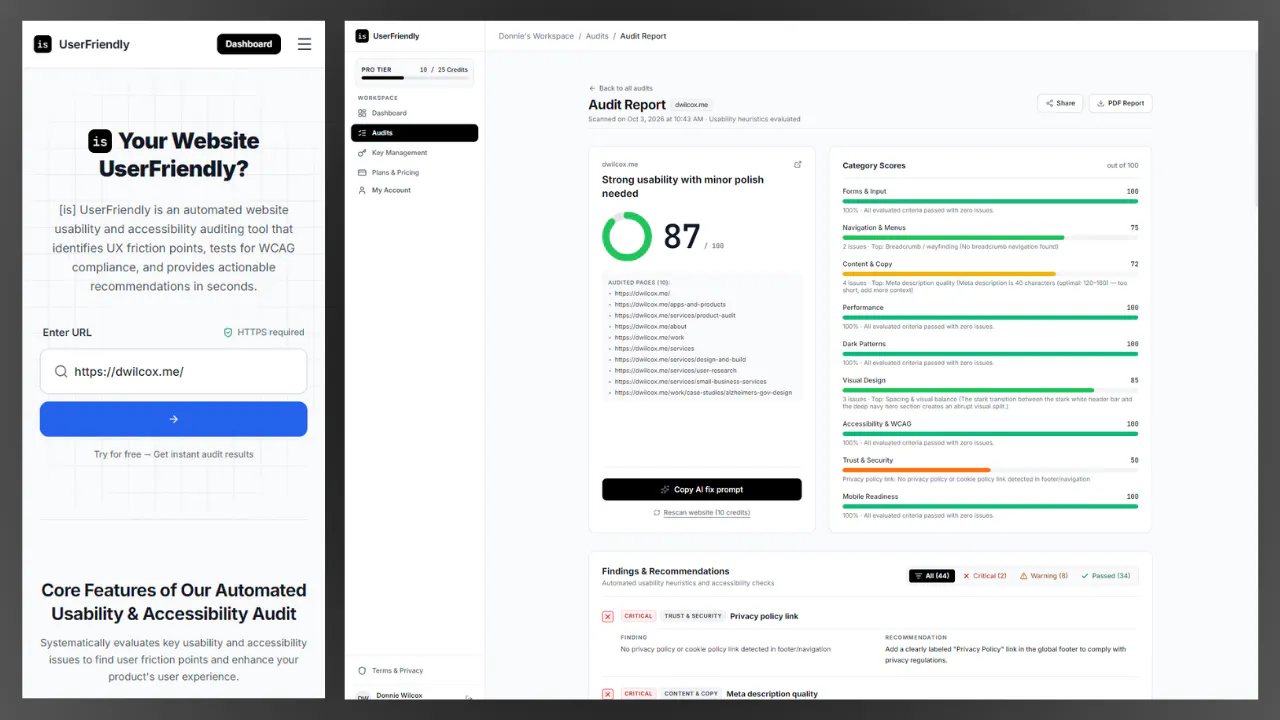Click the audited page https://dwilcox.me/about
Screen dimensions: 1280x720
[x=650, y=326]
